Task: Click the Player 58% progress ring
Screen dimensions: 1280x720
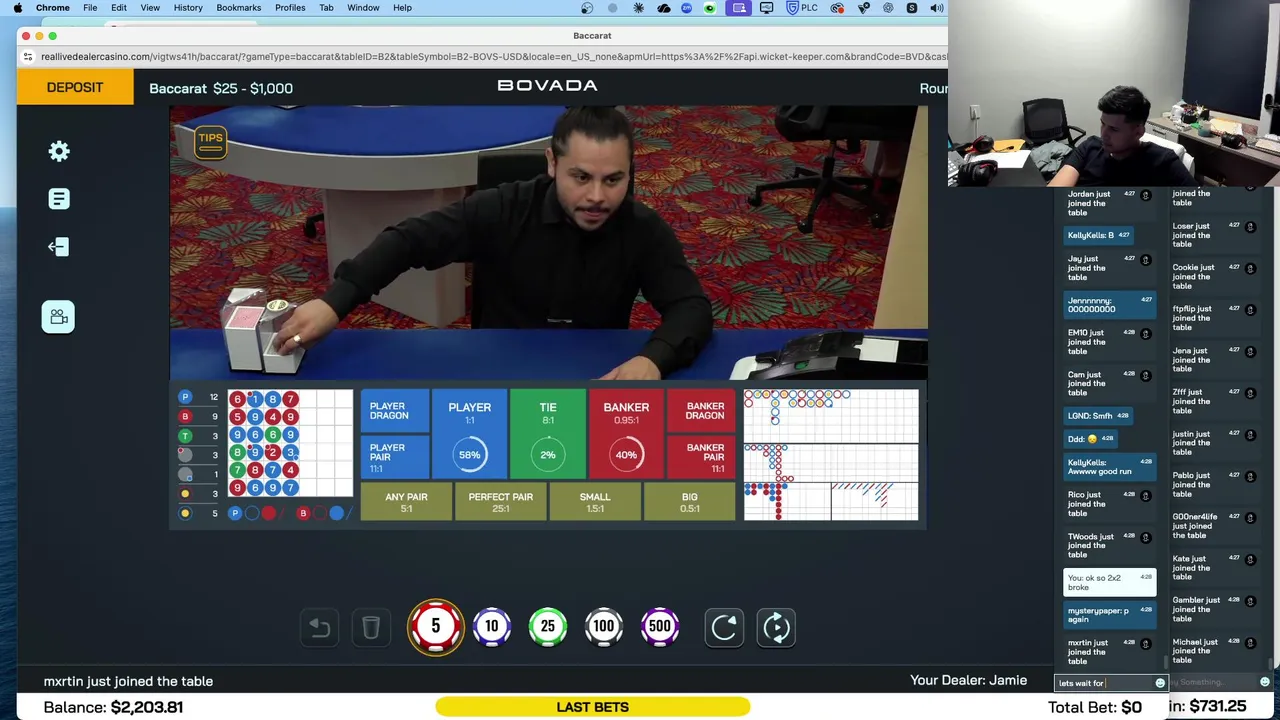Action: click(x=469, y=455)
